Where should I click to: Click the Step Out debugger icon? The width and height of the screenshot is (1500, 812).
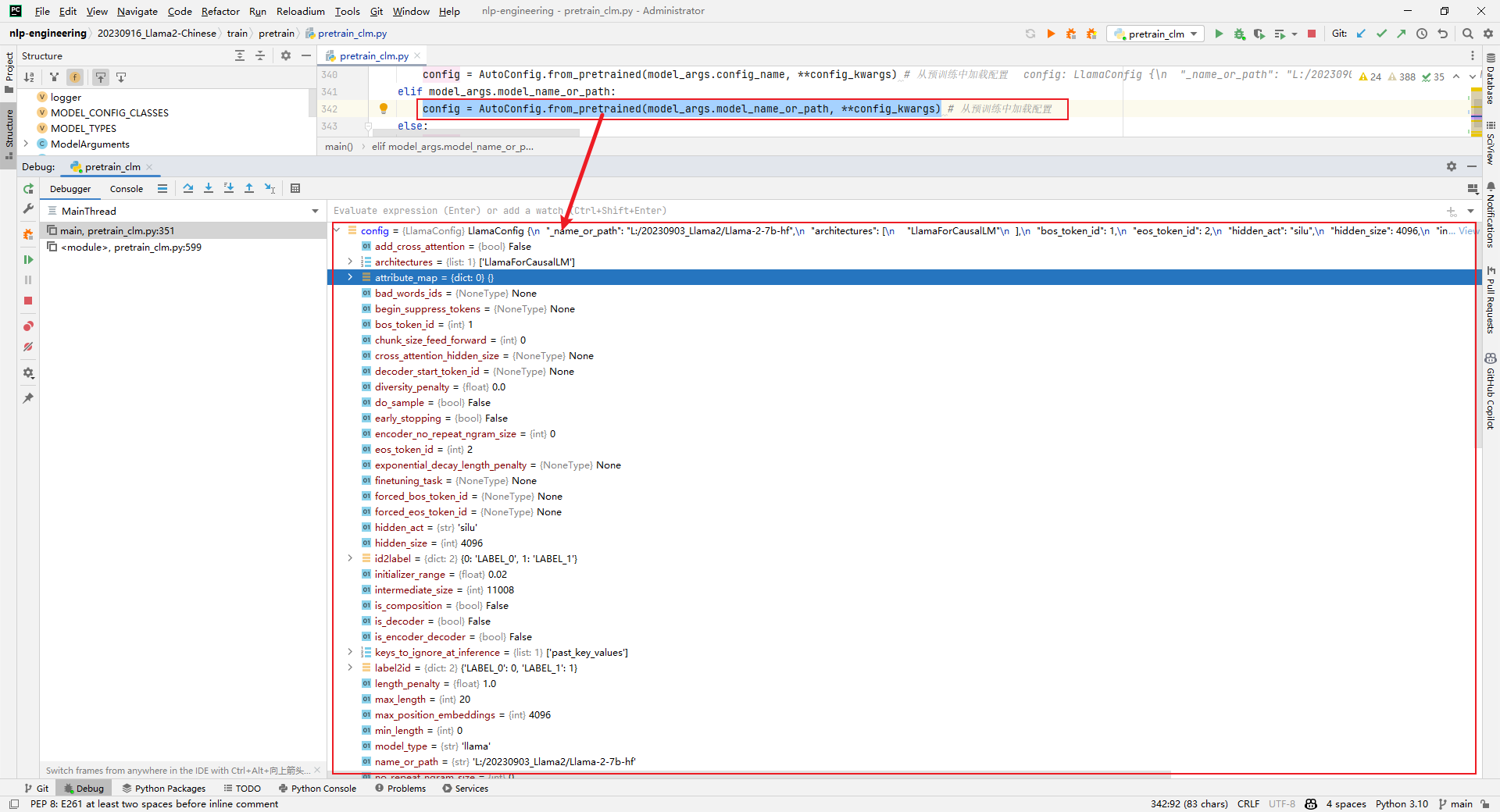pyautogui.click(x=249, y=188)
